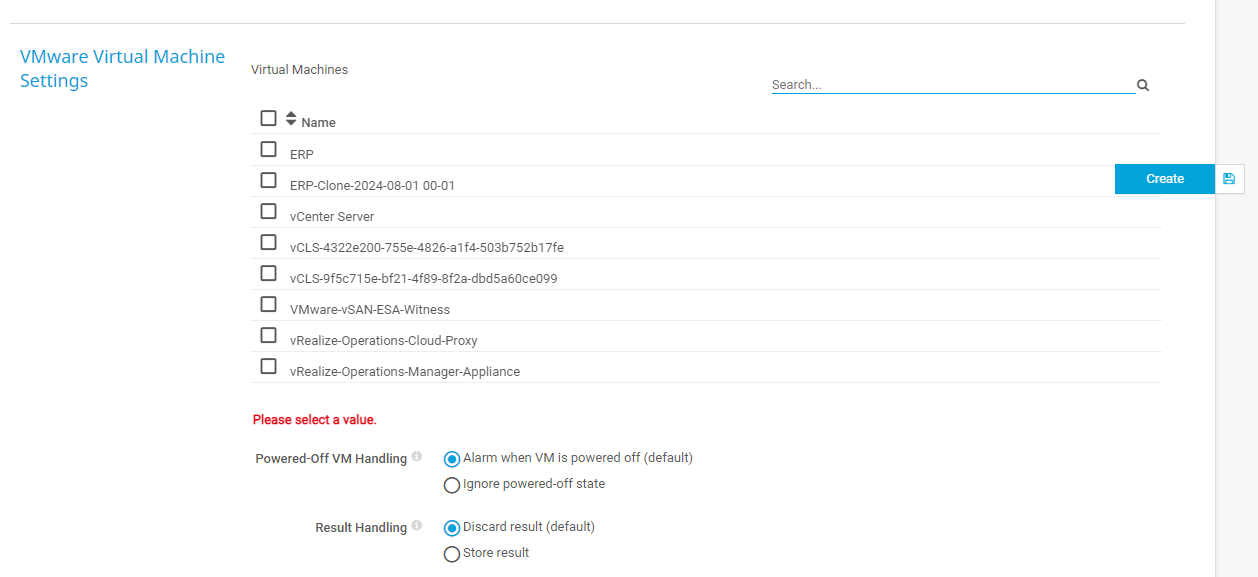Image resolution: width=1258 pixels, height=577 pixels.
Task: Focus the Search input field
Action: pos(953,85)
